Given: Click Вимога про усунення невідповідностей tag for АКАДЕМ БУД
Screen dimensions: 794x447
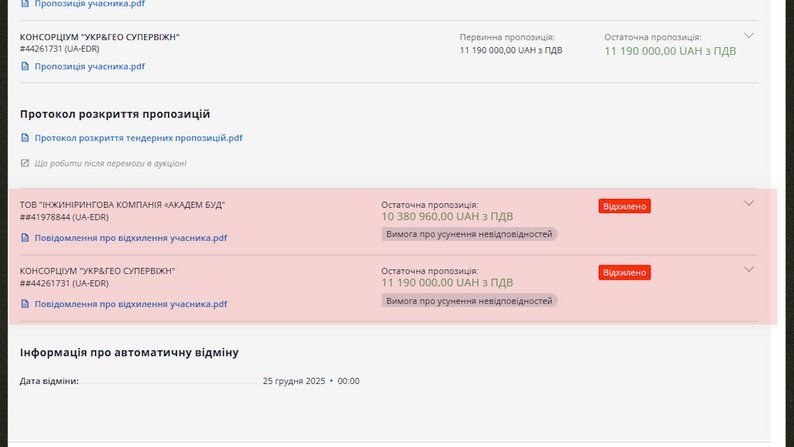Looking at the screenshot, I should [469, 234].
